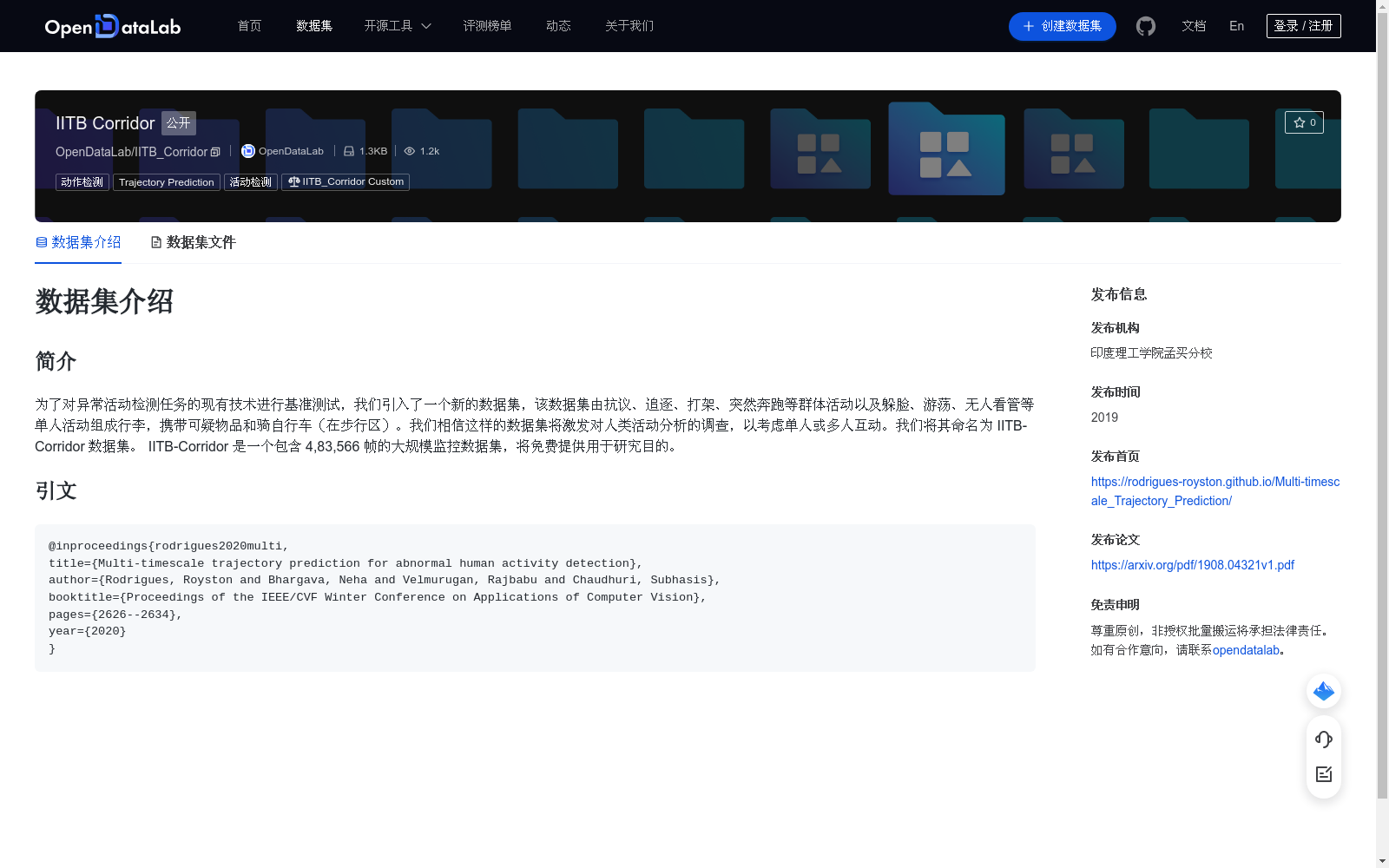Click the blue bird assistant floating icon
1389x868 pixels.
pos(1324,691)
